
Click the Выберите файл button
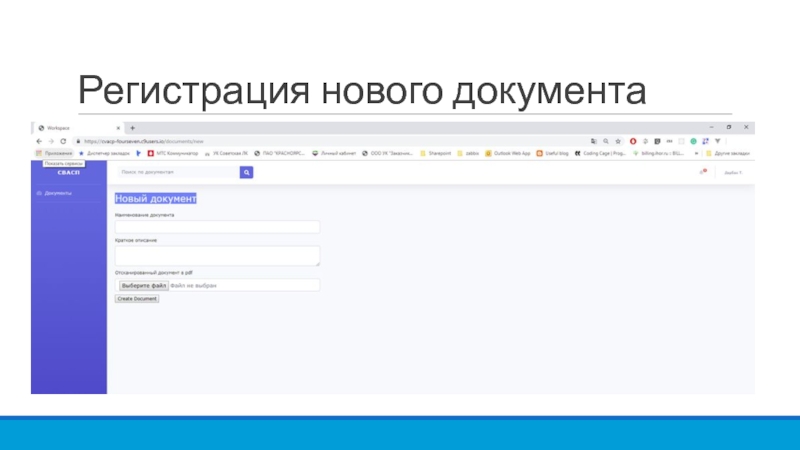click(142, 285)
